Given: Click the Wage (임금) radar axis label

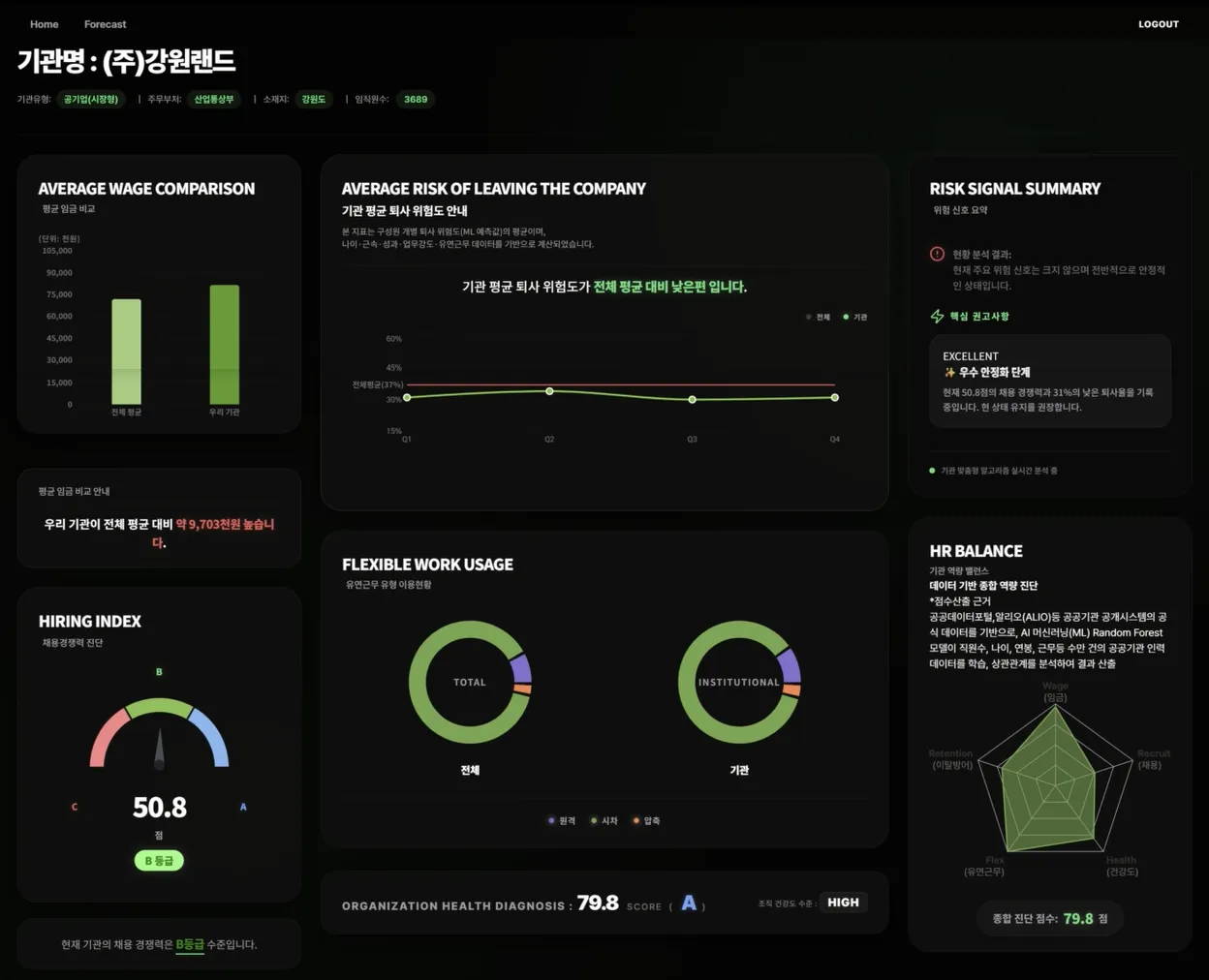Looking at the screenshot, I should tap(1055, 691).
